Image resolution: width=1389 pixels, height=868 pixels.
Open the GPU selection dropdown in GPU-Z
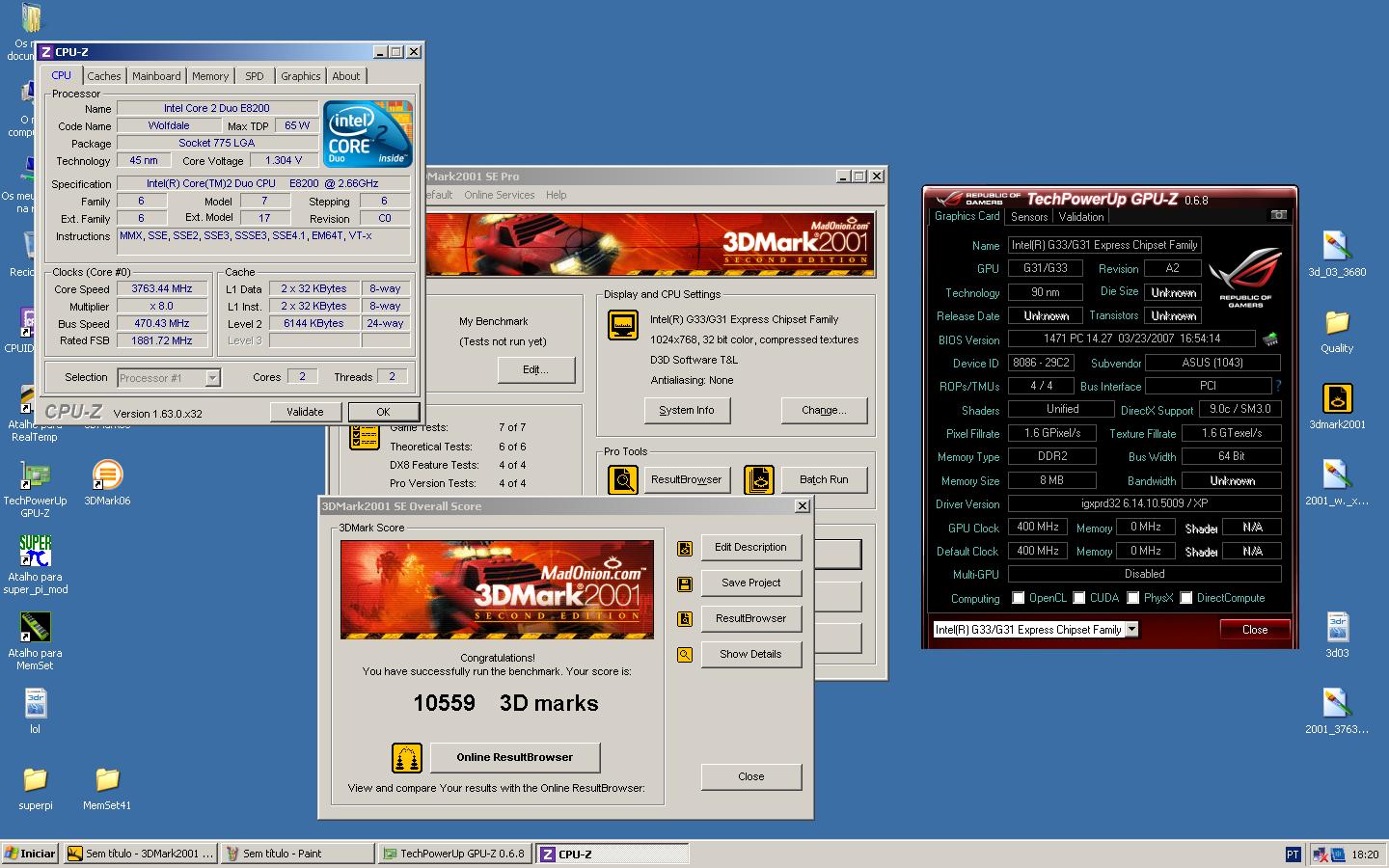click(1131, 629)
